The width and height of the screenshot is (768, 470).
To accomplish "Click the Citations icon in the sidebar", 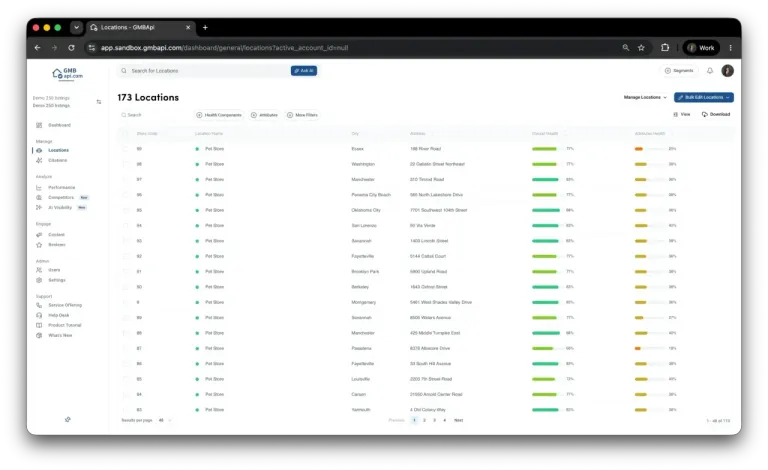I will pos(39,161).
